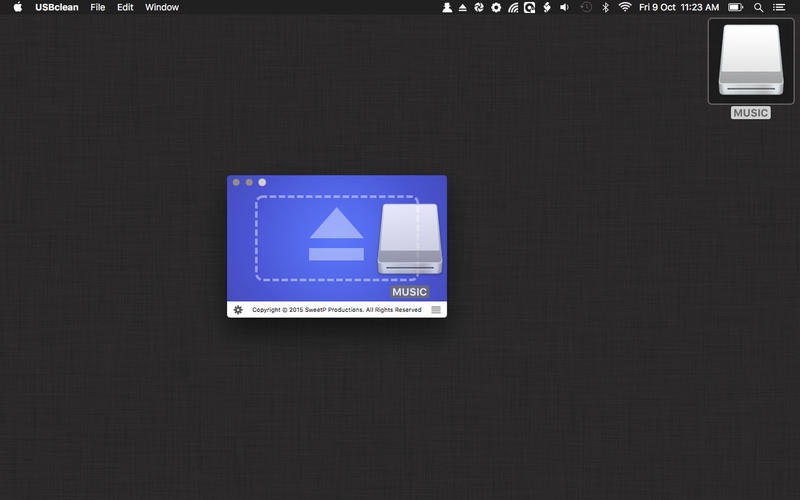
Task: Open Notification Center
Action: 779,7
